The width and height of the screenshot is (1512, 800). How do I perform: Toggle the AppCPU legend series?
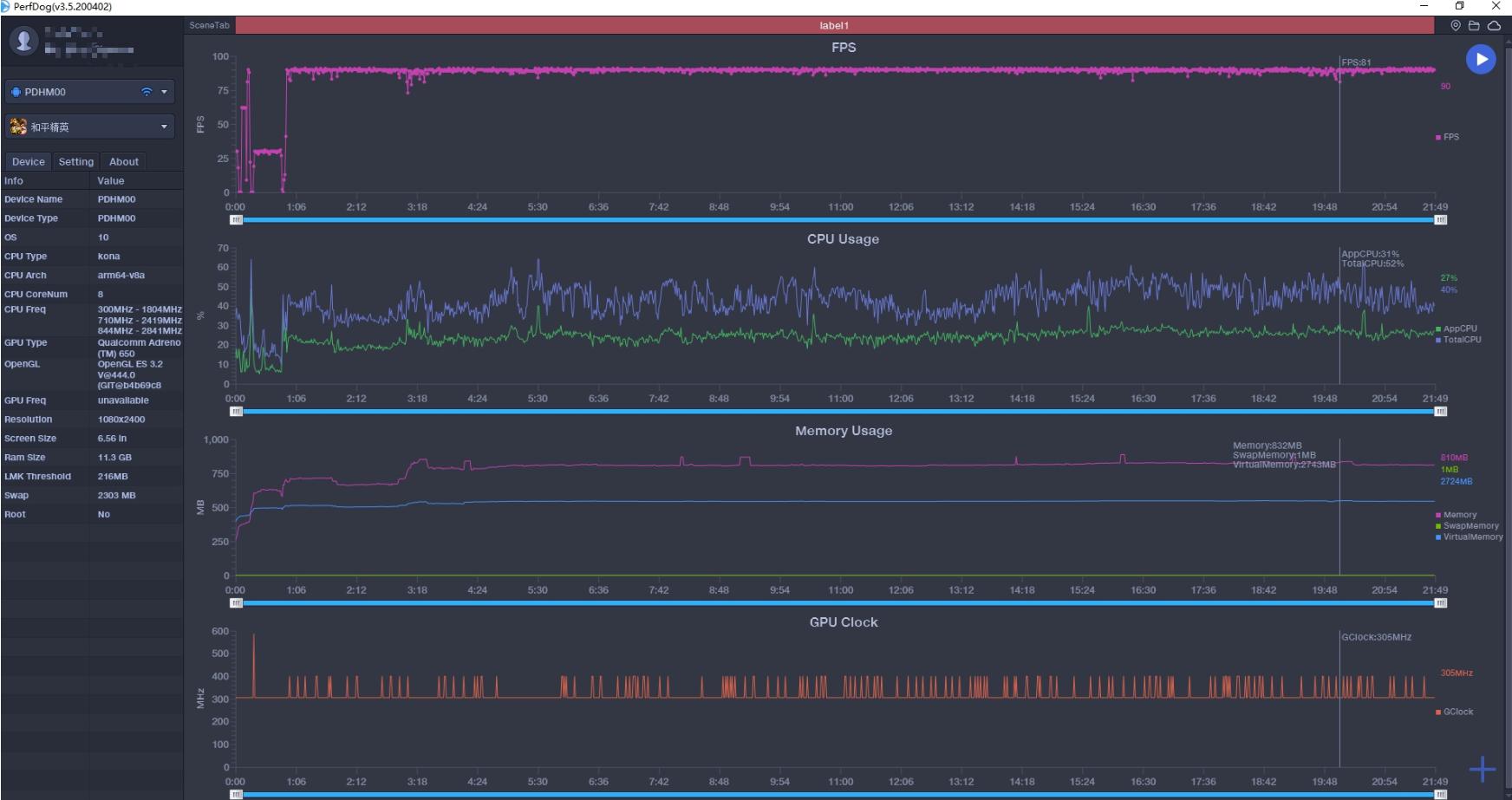(1459, 328)
